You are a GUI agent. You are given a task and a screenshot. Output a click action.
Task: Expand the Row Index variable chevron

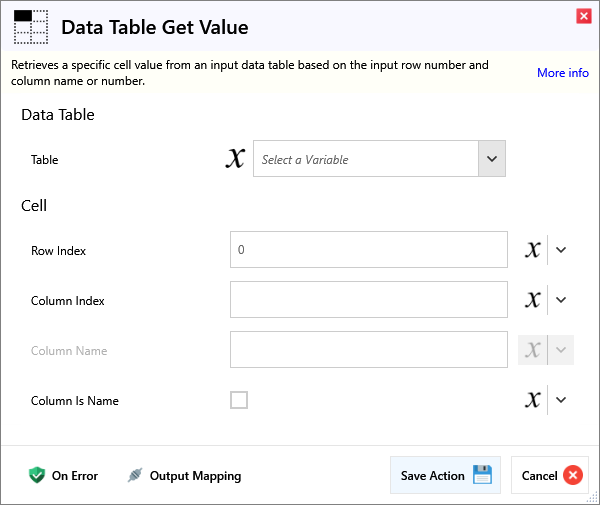point(561,250)
